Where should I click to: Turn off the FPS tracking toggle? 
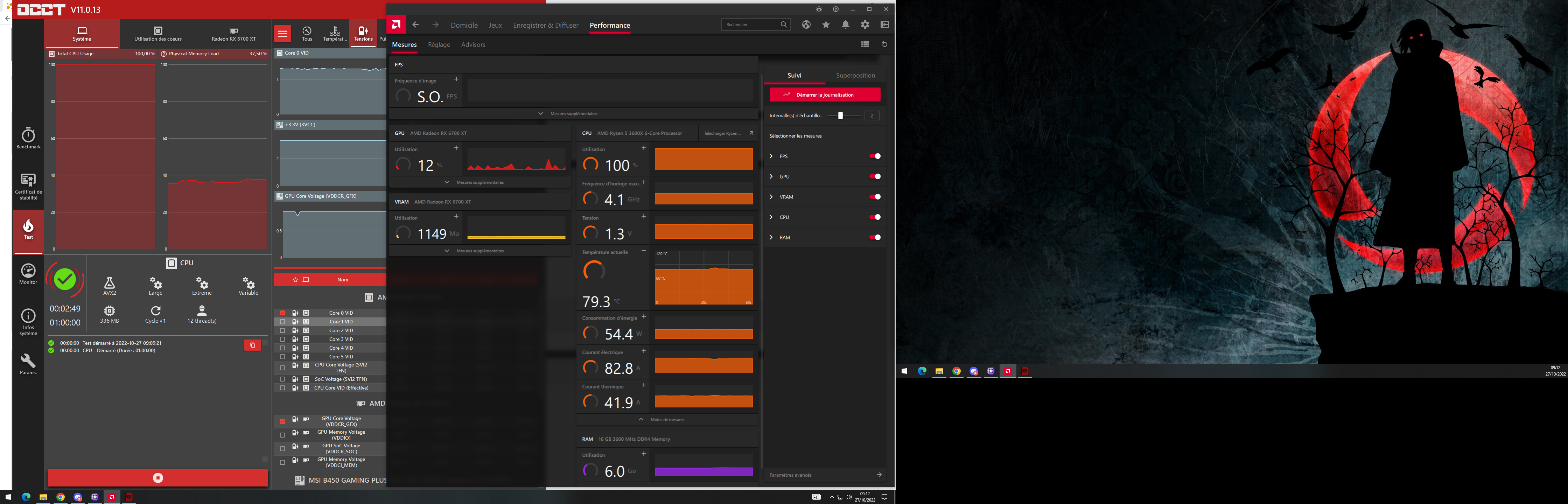pyautogui.click(x=875, y=156)
